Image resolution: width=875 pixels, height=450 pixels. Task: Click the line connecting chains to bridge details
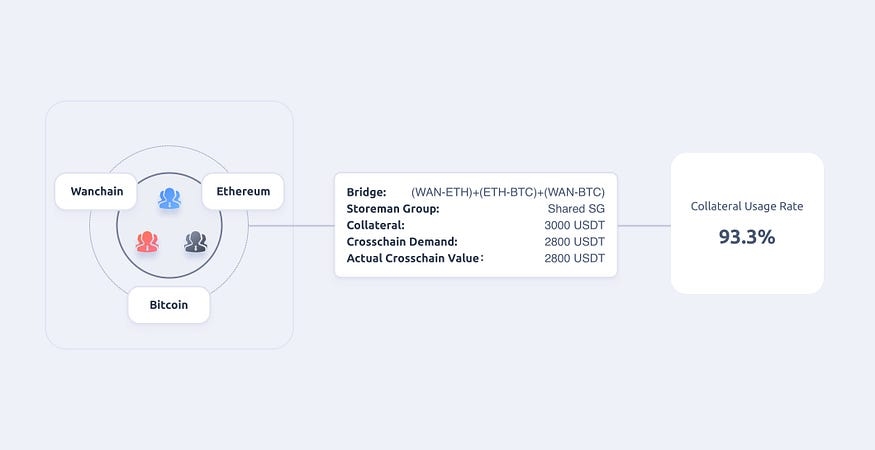pyautogui.click(x=290, y=226)
